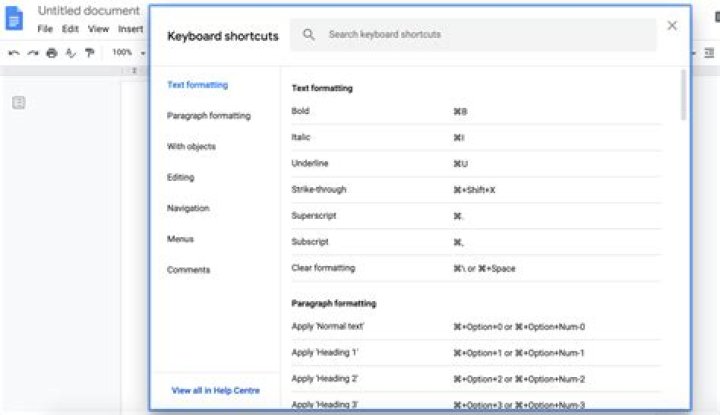This screenshot has height=415, width=720.
Task: Click the Google Docs home icon
Action: (x=15, y=19)
